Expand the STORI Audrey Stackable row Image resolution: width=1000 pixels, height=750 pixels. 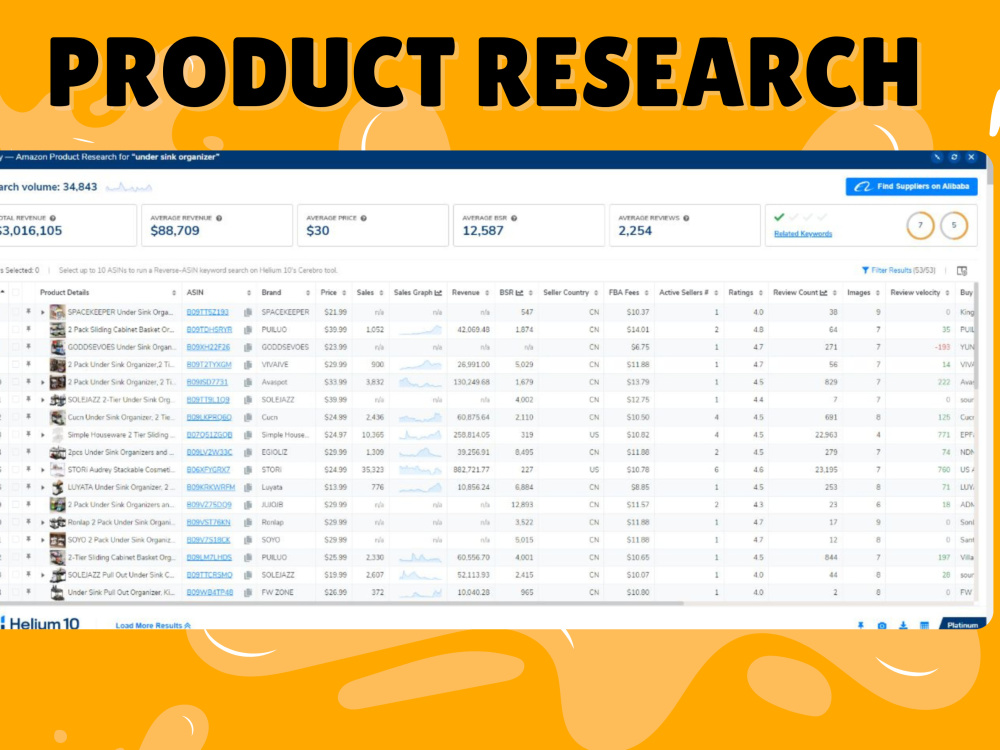point(43,470)
